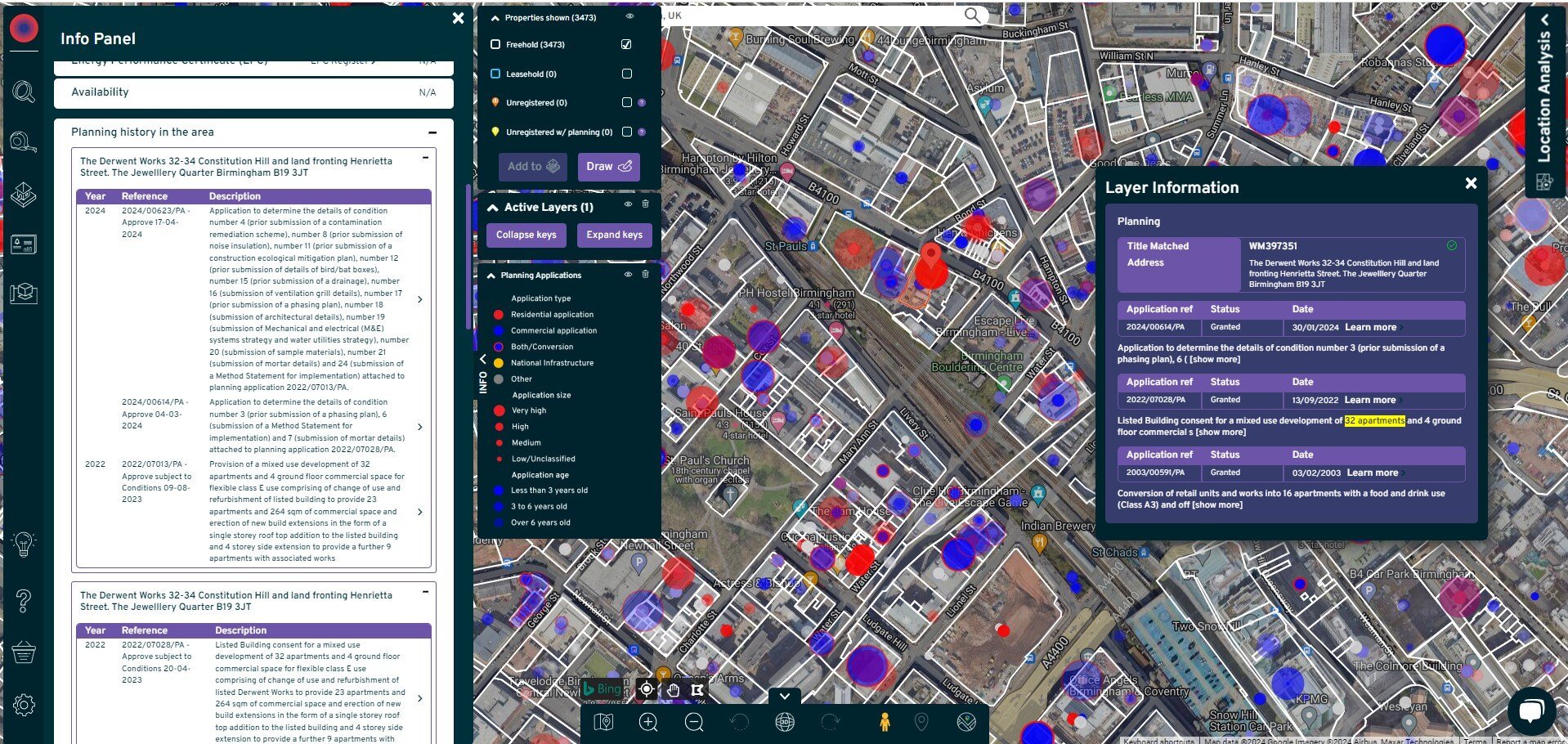The height and width of the screenshot is (744, 1568).
Task: Activate the street view pegman
Action: 884,722
